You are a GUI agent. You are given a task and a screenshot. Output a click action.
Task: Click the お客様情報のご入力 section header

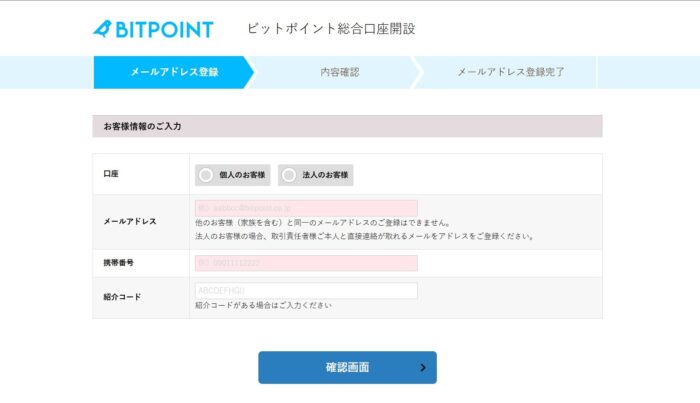pyautogui.click(x=347, y=126)
